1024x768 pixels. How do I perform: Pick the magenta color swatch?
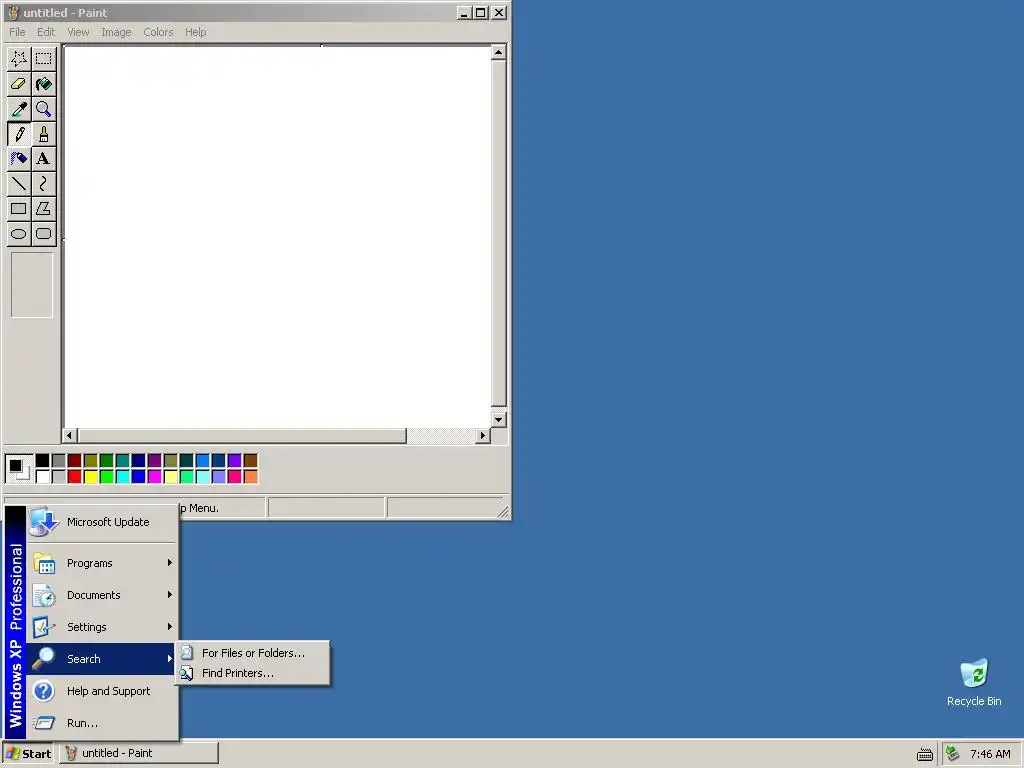click(155, 477)
